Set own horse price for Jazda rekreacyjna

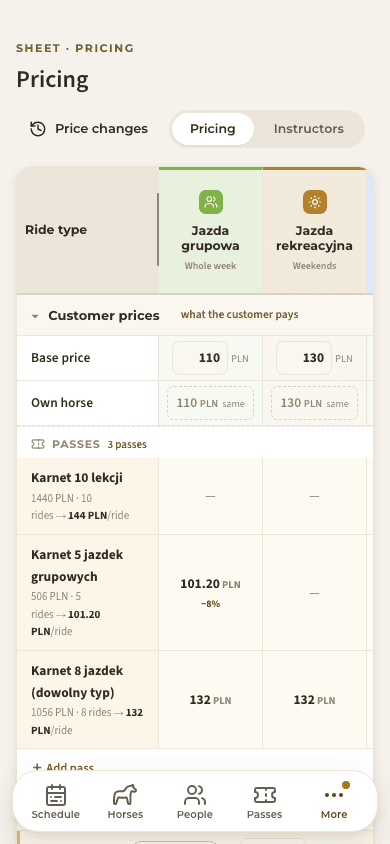tap(314, 403)
